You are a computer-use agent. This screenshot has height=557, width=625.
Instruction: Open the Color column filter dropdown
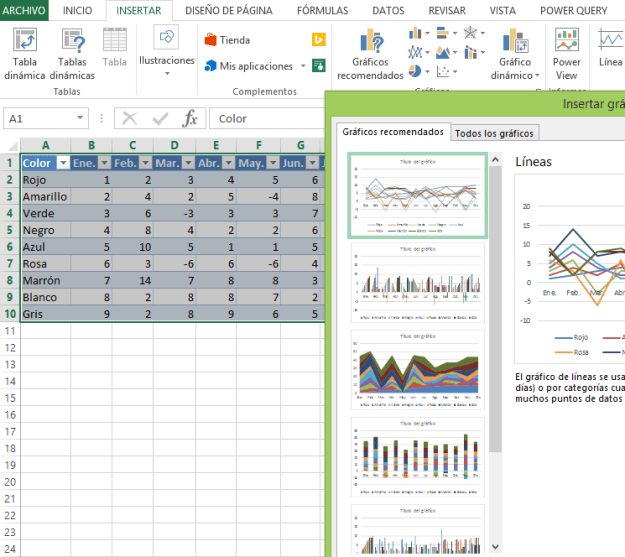click(62, 163)
